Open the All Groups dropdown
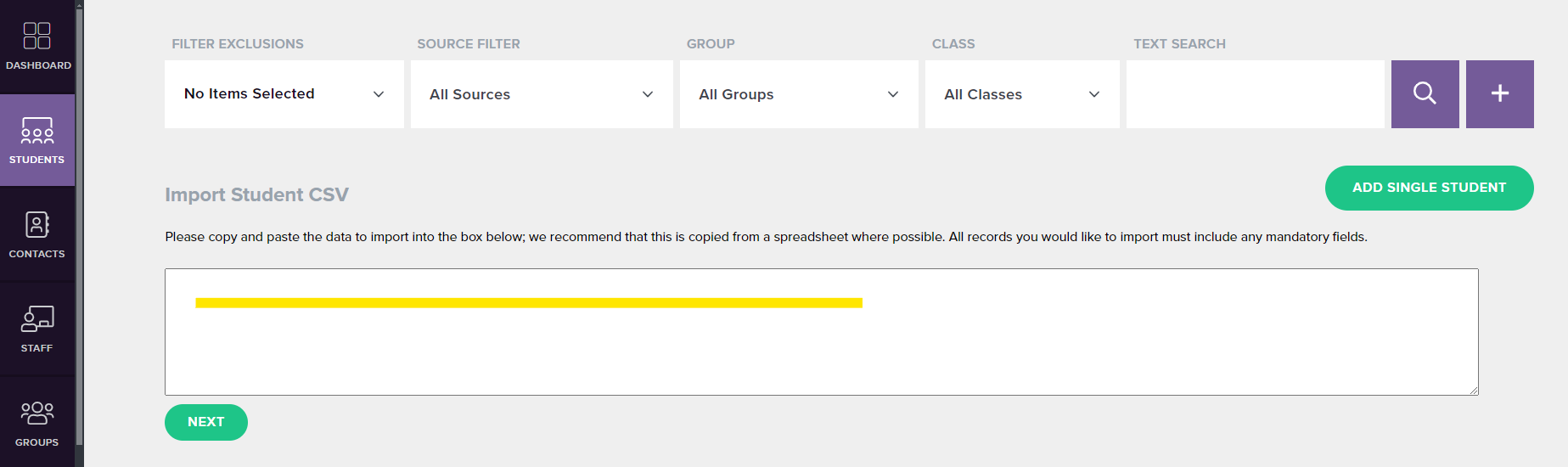This screenshot has width=1568, height=467. tap(799, 94)
